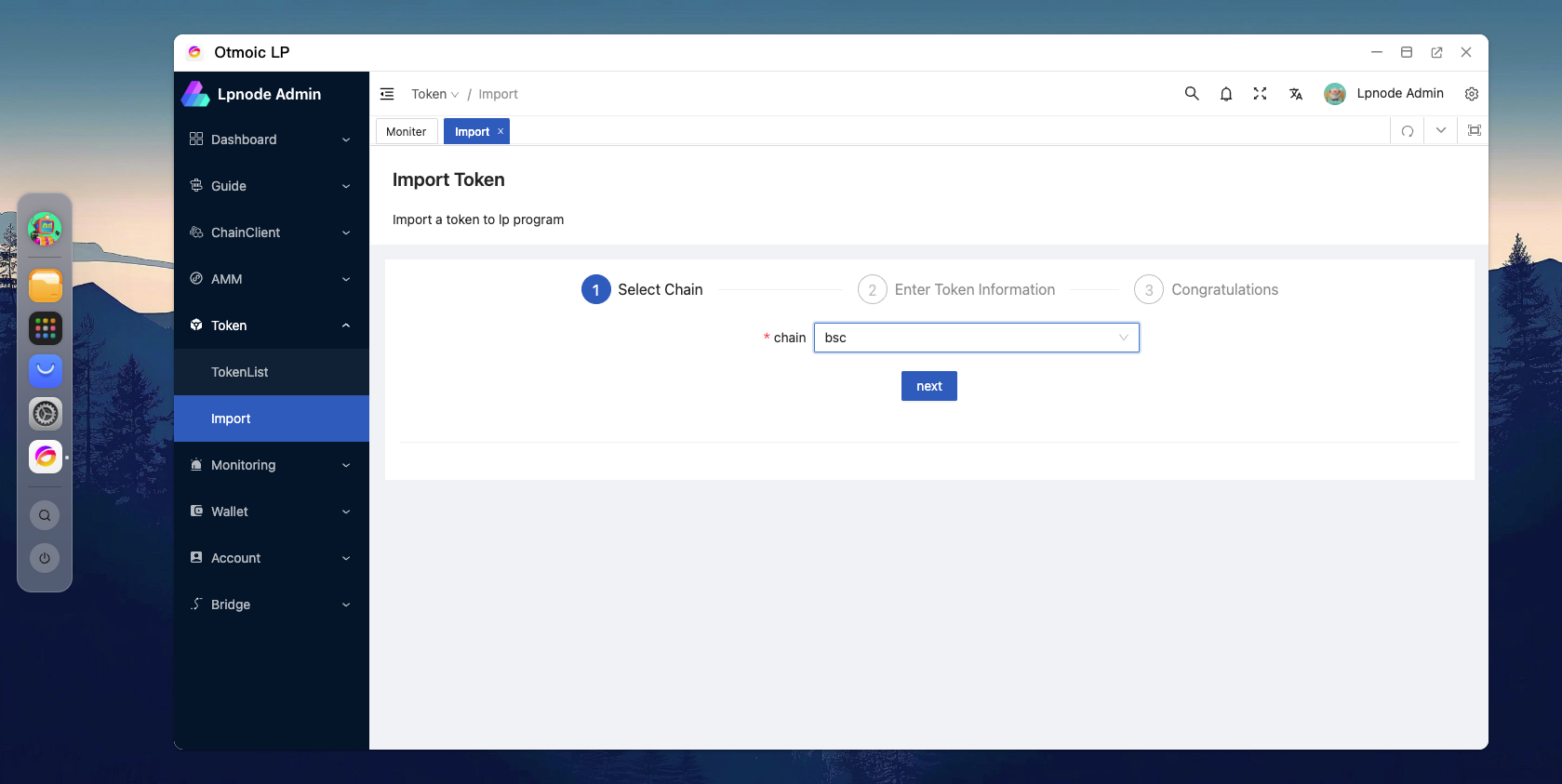Collapse sidebar with the menu fold icon
1562x784 pixels.
387,94
